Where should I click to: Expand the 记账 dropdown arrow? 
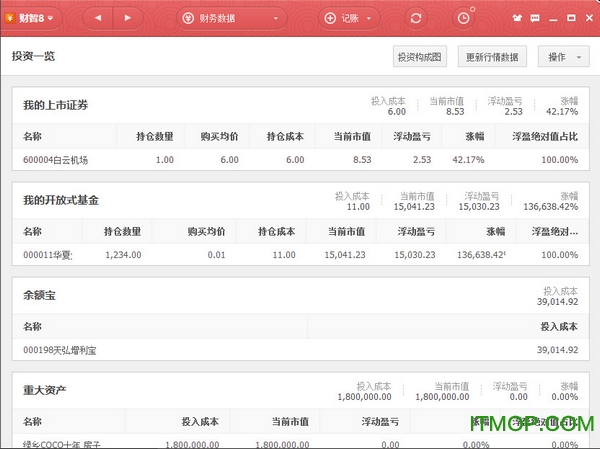click(x=369, y=18)
